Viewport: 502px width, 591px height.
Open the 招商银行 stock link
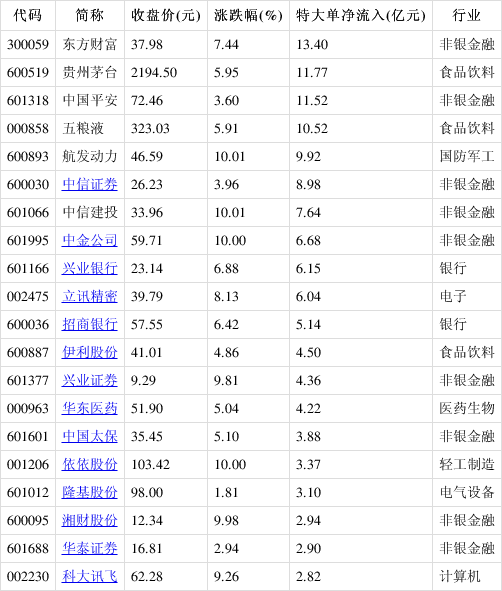(x=90, y=324)
